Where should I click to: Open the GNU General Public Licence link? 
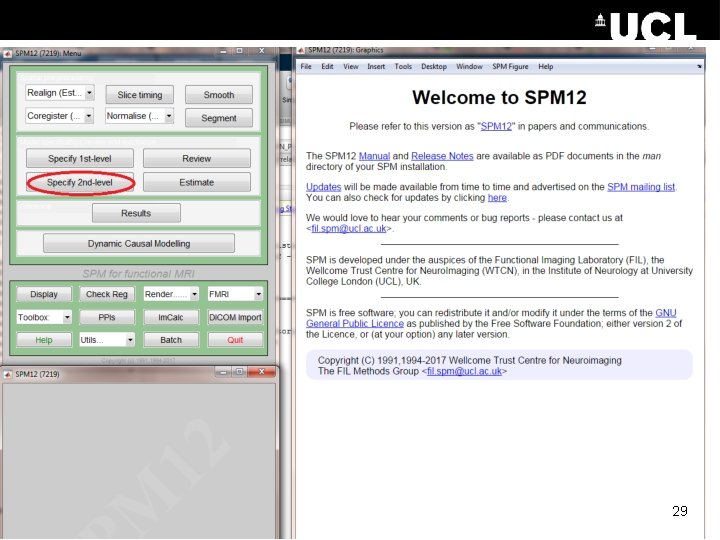(355, 324)
